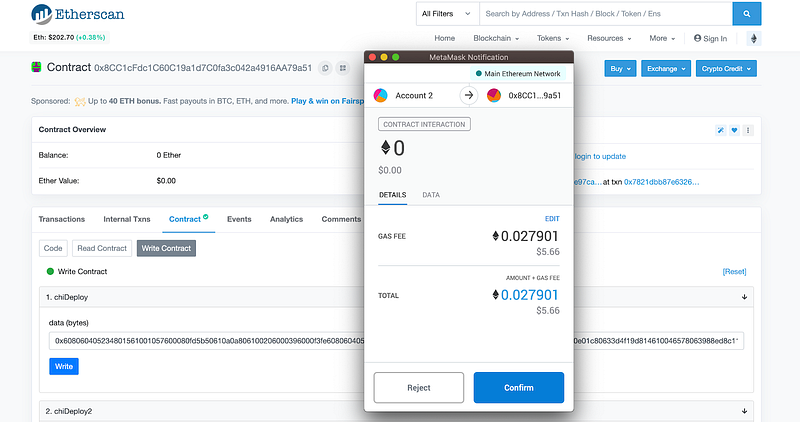Expand the chiDeploy2 section arrow
This screenshot has height=422, width=800.
point(744,411)
